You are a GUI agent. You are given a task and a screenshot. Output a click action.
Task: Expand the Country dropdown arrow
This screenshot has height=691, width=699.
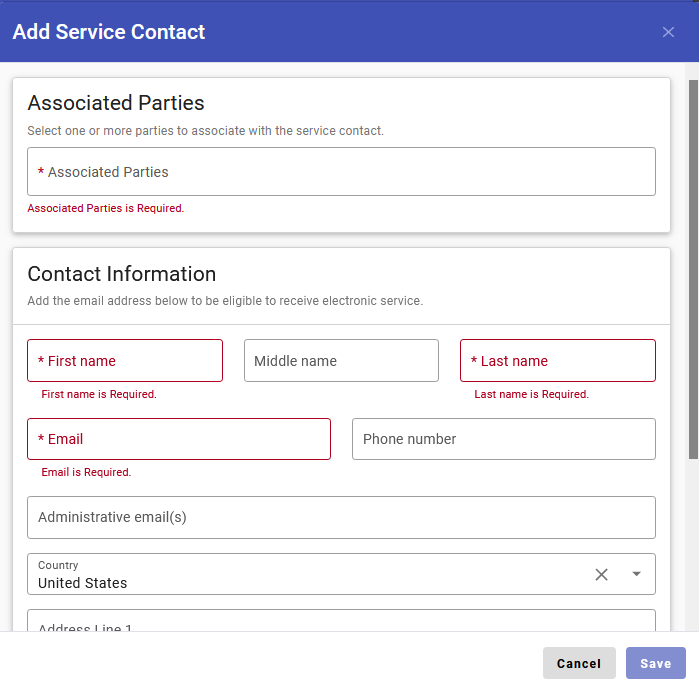click(636, 574)
